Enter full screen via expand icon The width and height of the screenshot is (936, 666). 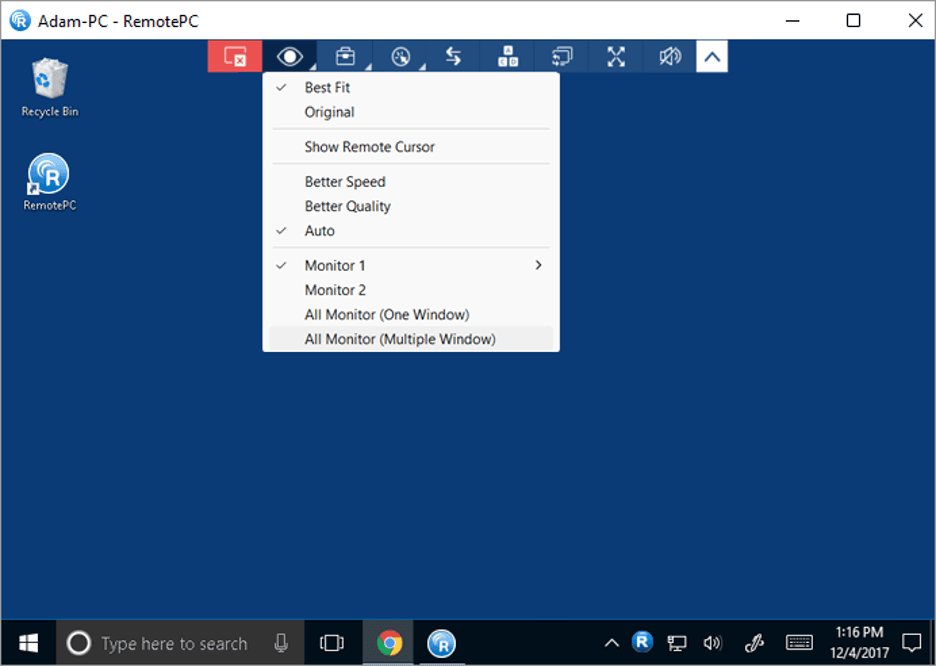pos(615,56)
